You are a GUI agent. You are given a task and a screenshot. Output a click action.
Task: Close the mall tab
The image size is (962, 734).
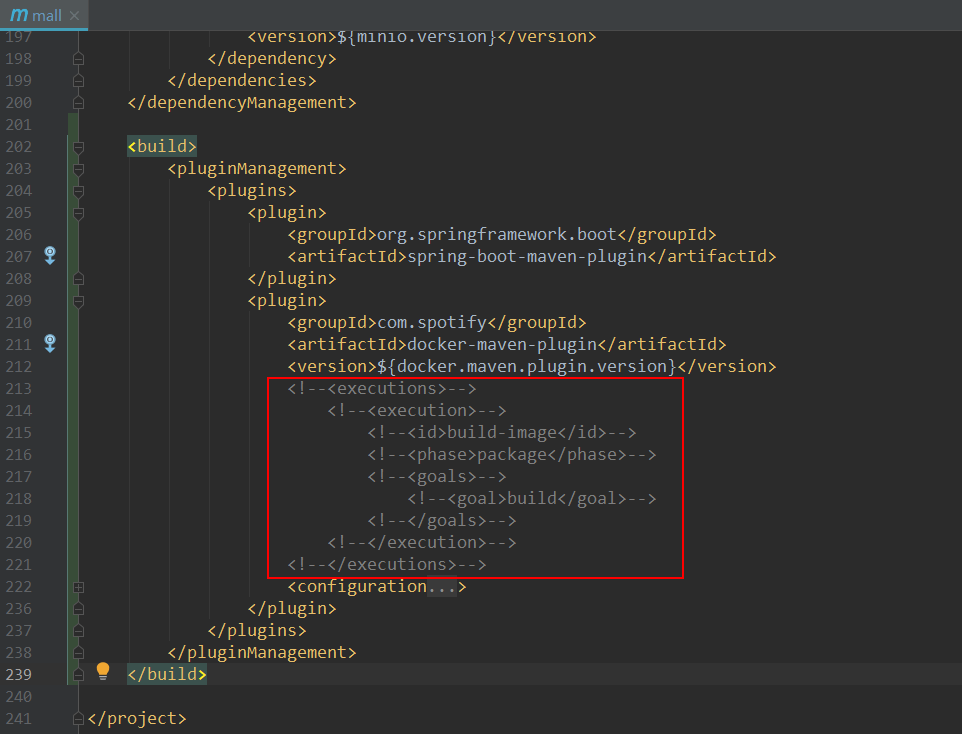coord(75,15)
